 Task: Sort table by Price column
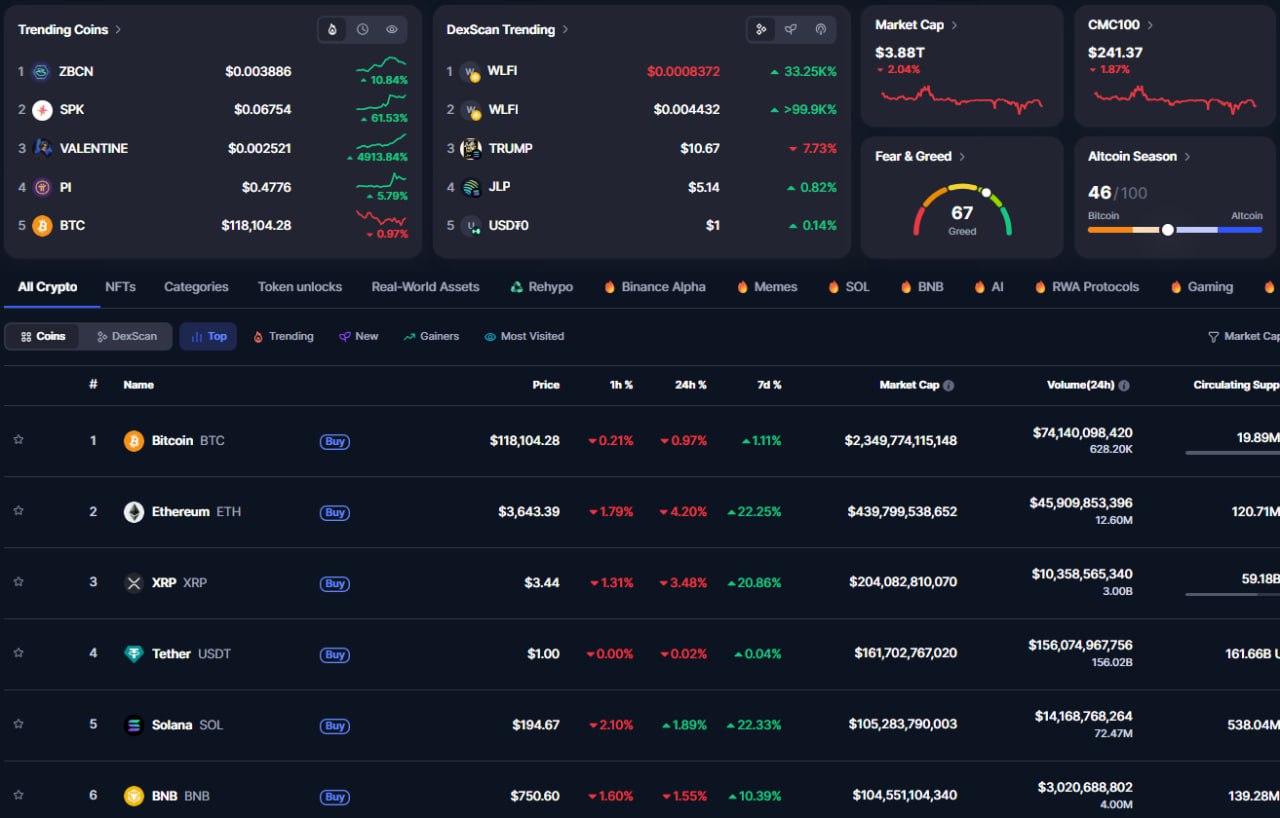coord(546,385)
